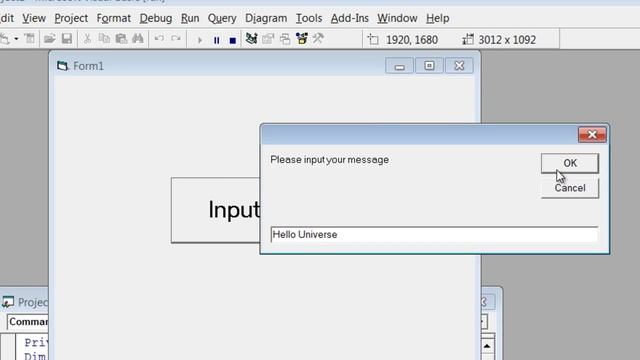
Task: Click the Copy toolbar icon
Action: (x=104, y=39)
